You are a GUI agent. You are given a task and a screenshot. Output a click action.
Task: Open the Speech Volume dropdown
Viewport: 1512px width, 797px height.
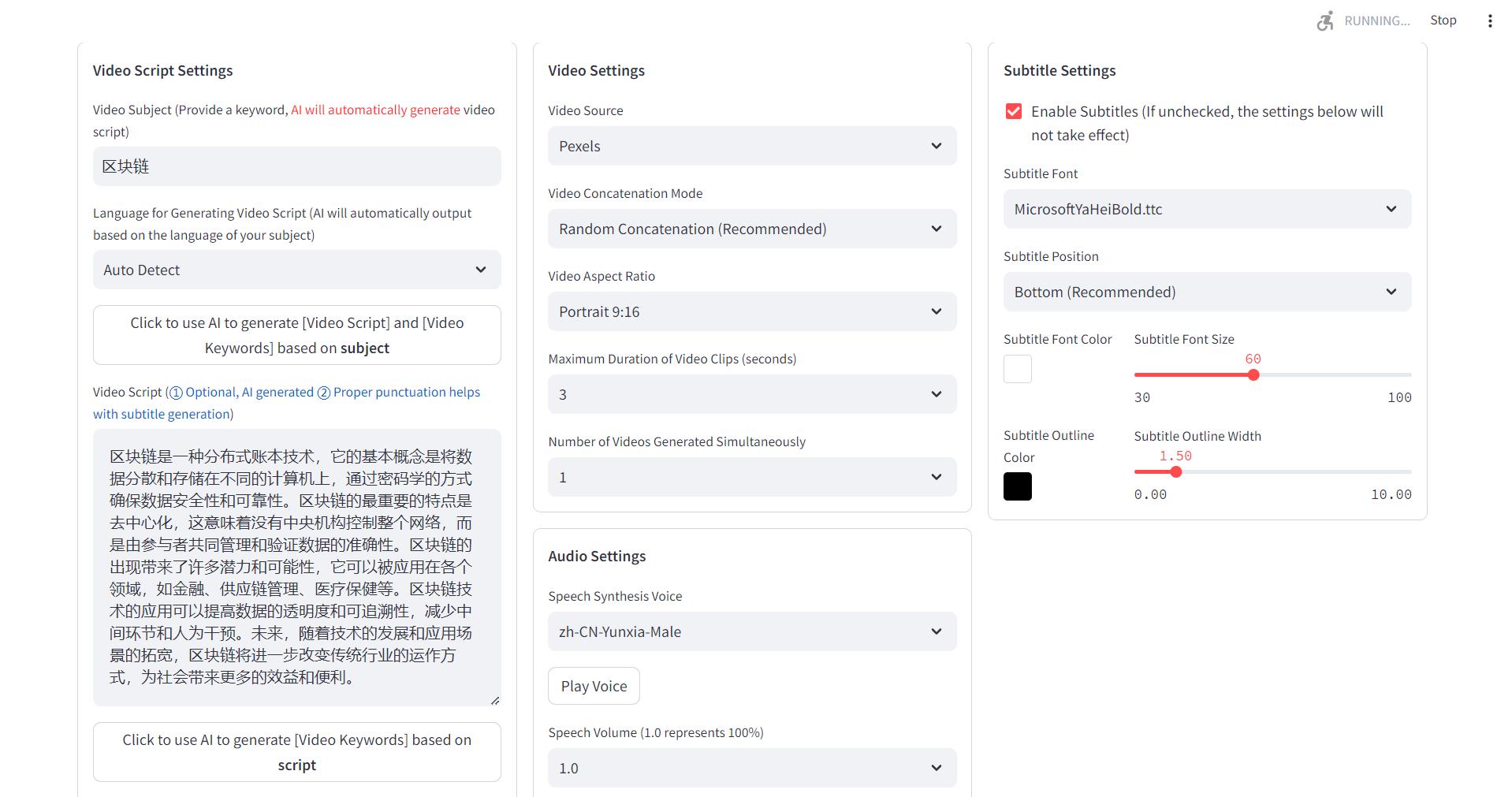pos(752,768)
